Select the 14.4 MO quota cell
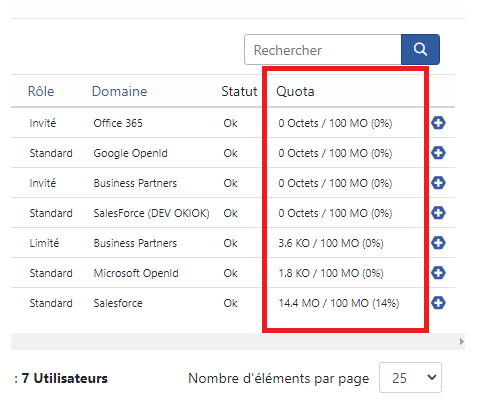 [339, 303]
